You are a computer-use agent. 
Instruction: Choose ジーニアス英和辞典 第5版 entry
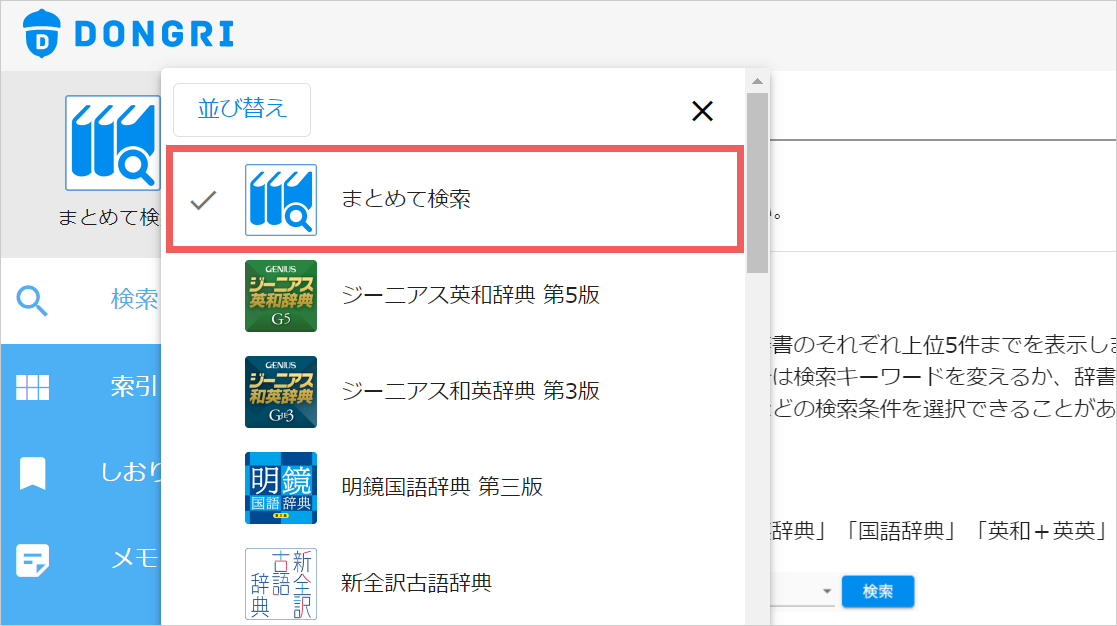click(x=471, y=295)
